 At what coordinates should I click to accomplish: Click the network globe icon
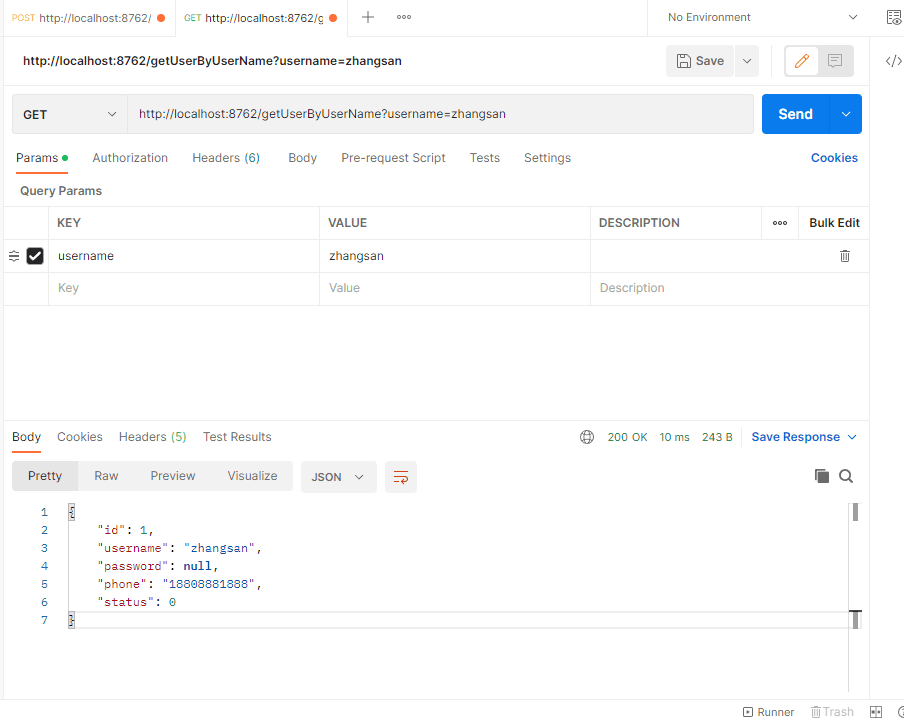pos(587,438)
